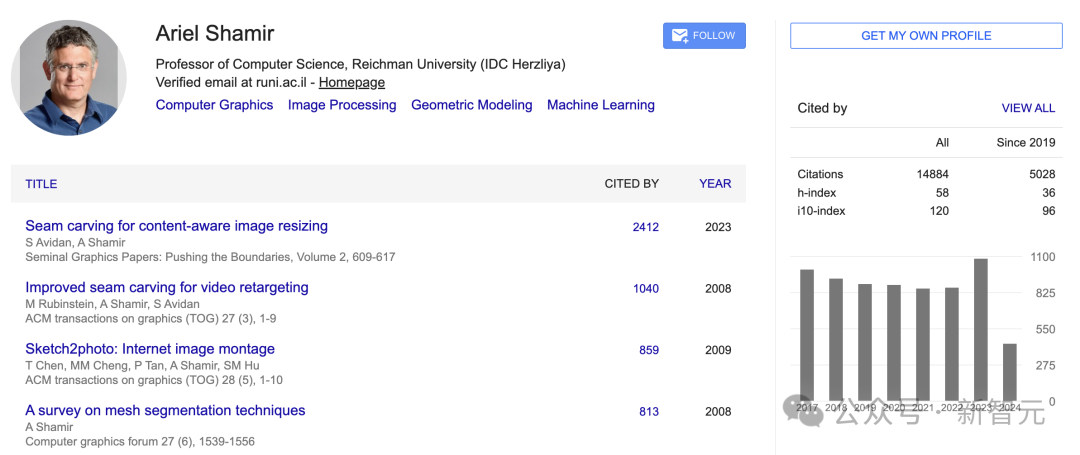Click the Get My Own Profile button

926,36
